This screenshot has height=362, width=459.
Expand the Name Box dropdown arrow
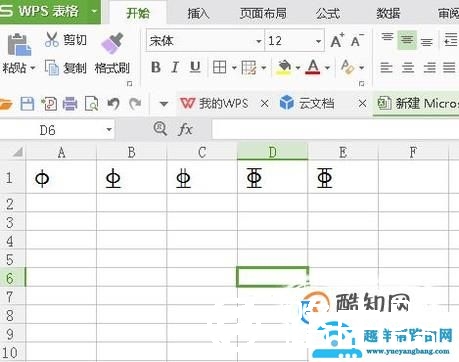click(x=109, y=130)
